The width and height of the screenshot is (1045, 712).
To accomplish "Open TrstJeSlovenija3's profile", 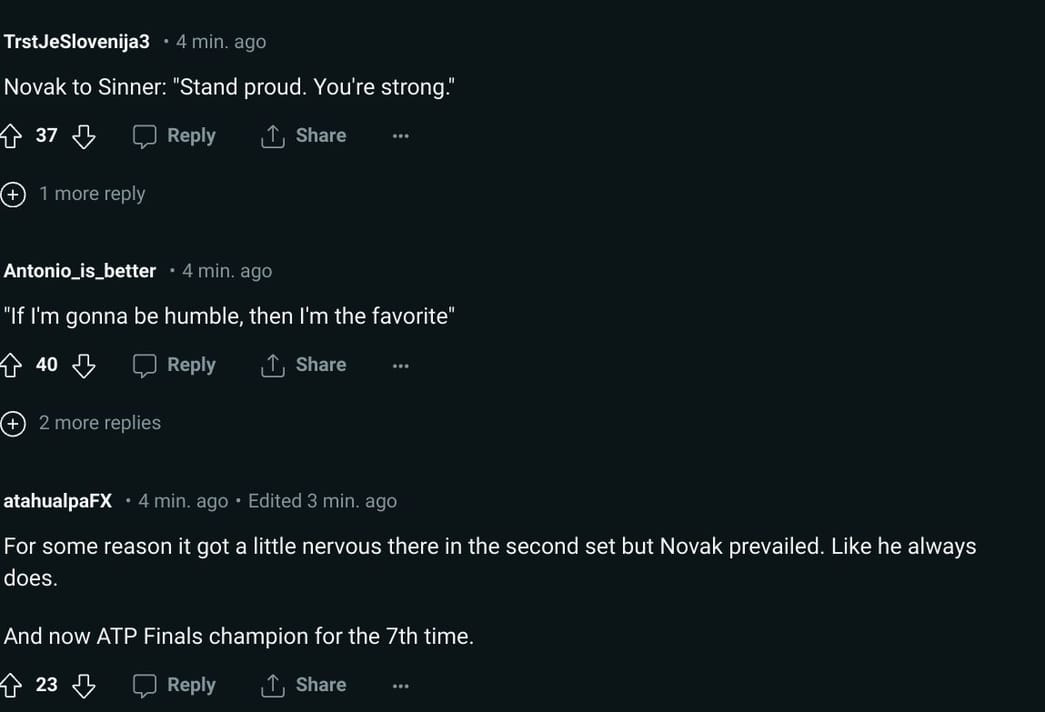I will point(76,41).
